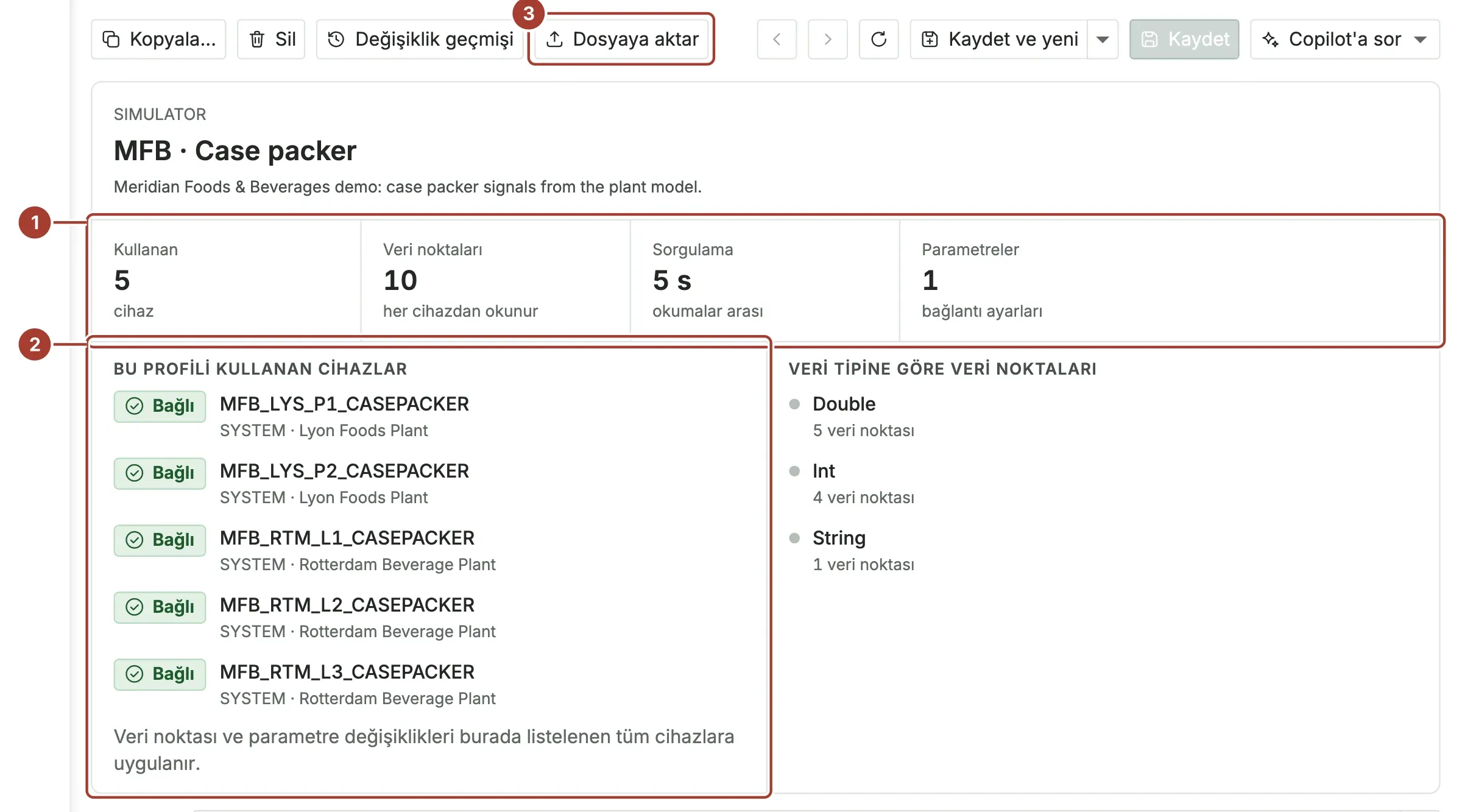Open Değişiklik geçmişi history
This screenshot has height=812, width=1462.
click(x=420, y=39)
